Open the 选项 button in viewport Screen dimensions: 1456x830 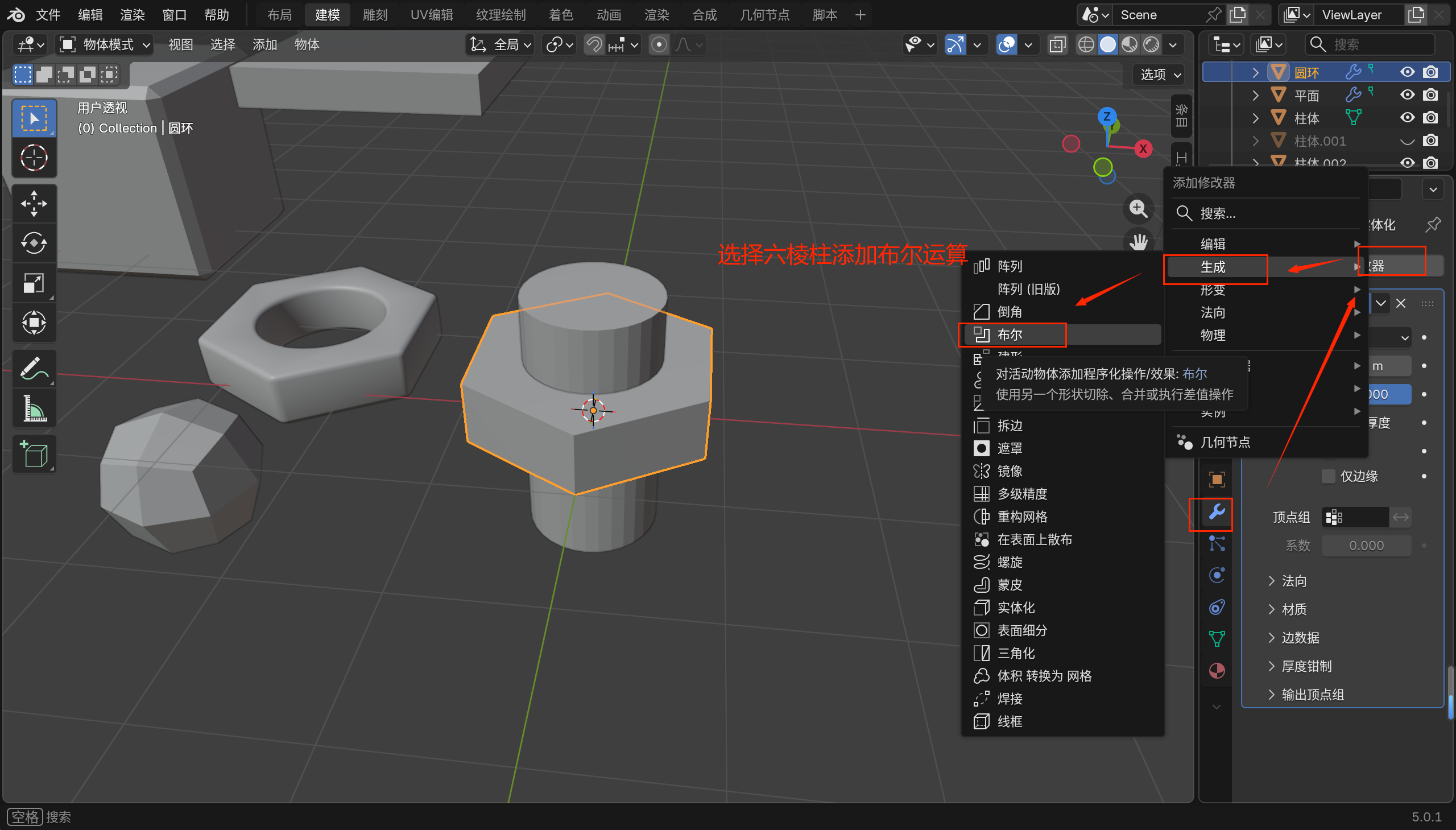[x=1160, y=75]
